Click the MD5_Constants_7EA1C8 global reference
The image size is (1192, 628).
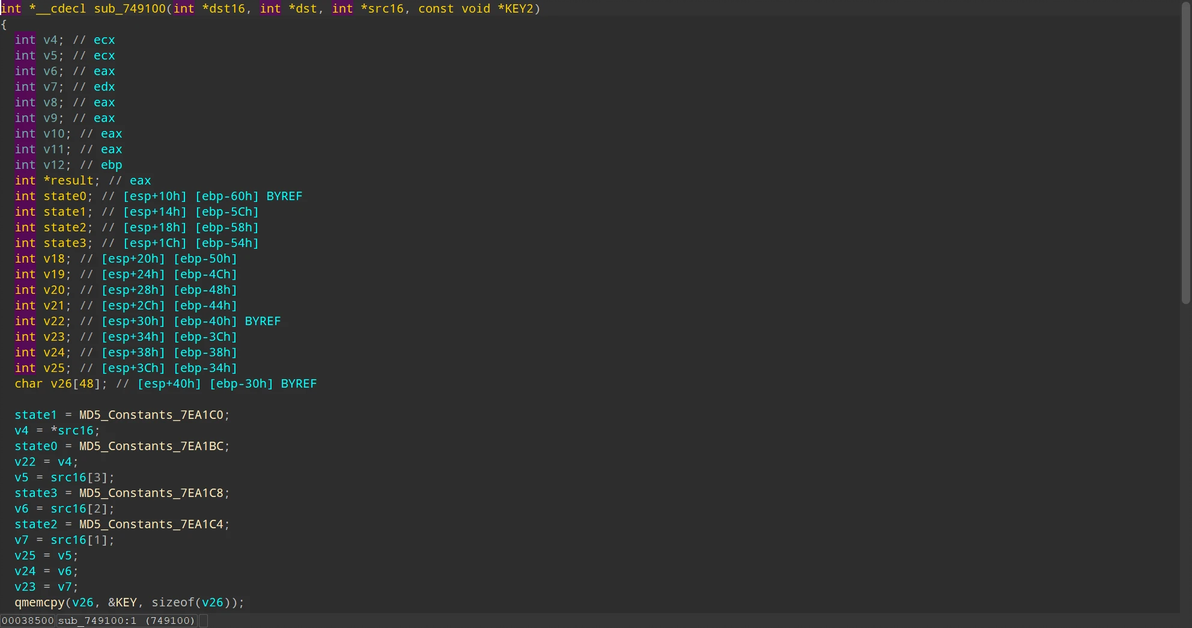tap(154, 493)
